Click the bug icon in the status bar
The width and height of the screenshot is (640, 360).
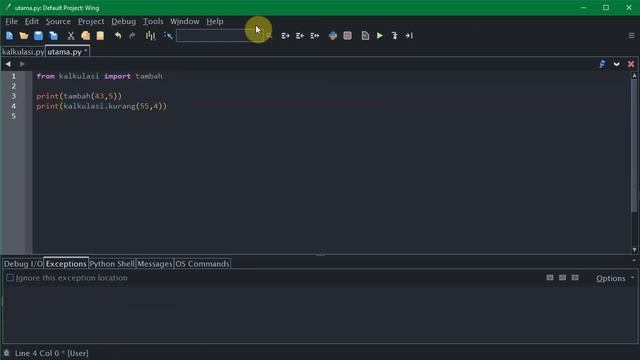(7, 353)
